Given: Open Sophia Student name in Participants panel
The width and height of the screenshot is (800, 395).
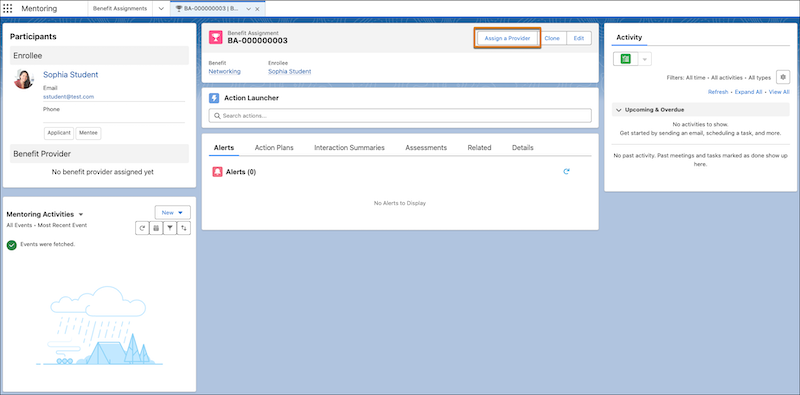Looking at the screenshot, I should click(70, 75).
